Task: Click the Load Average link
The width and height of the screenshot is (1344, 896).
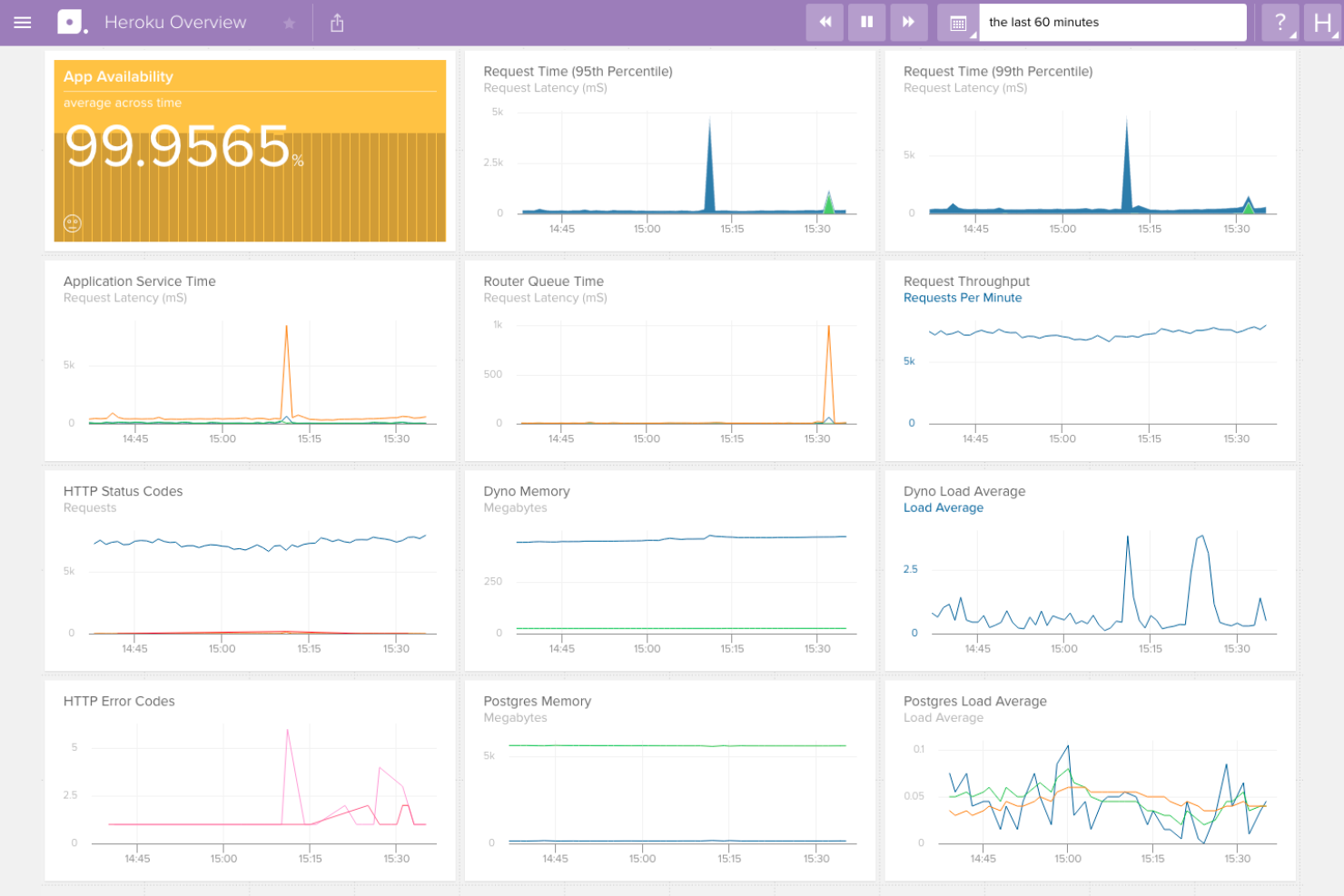Action: (944, 507)
